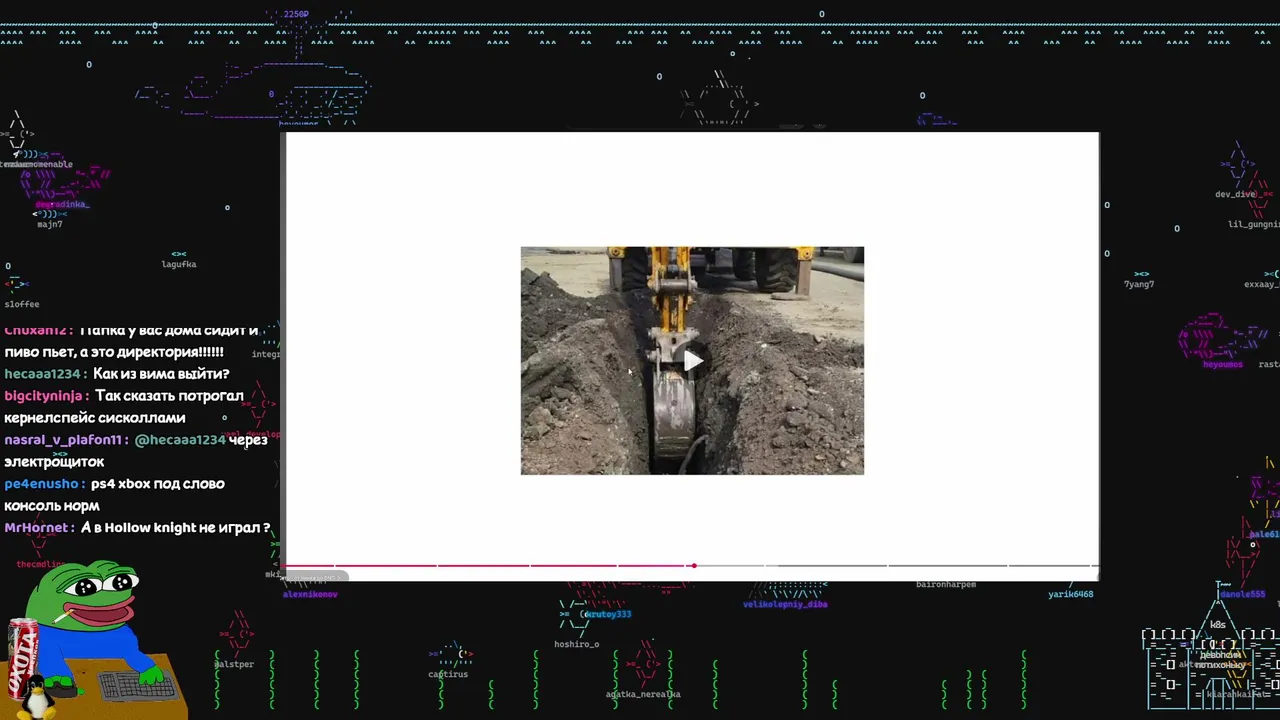Click fish label 'krutoy333'
This screenshot has width=1280, height=720.
pyautogui.click(x=608, y=614)
